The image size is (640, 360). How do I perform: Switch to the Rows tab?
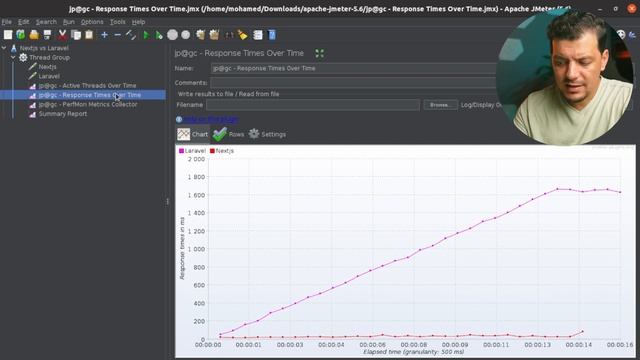(229, 134)
